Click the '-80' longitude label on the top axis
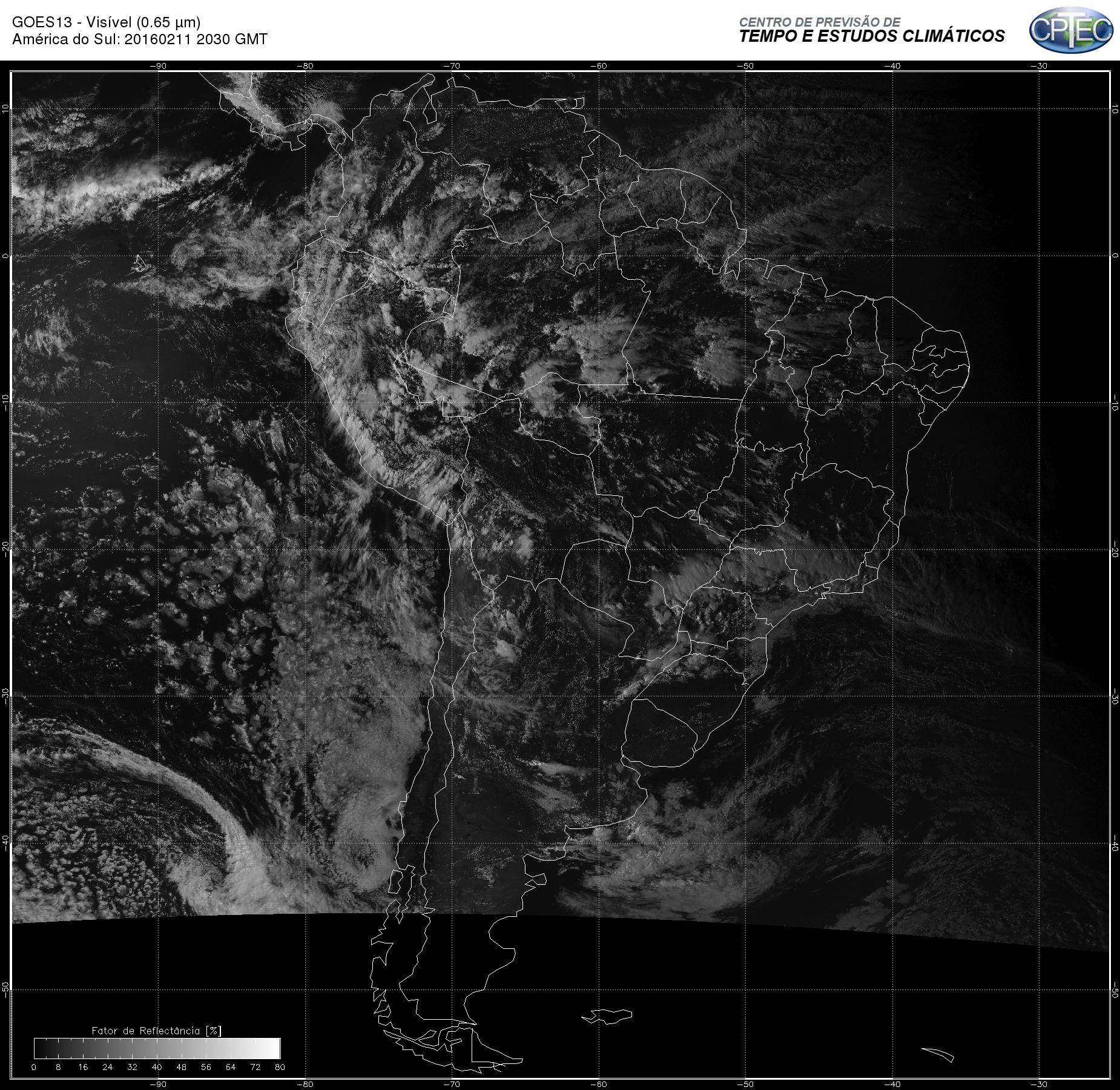Image resolution: width=1120 pixels, height=1090 pixels. 305,66
